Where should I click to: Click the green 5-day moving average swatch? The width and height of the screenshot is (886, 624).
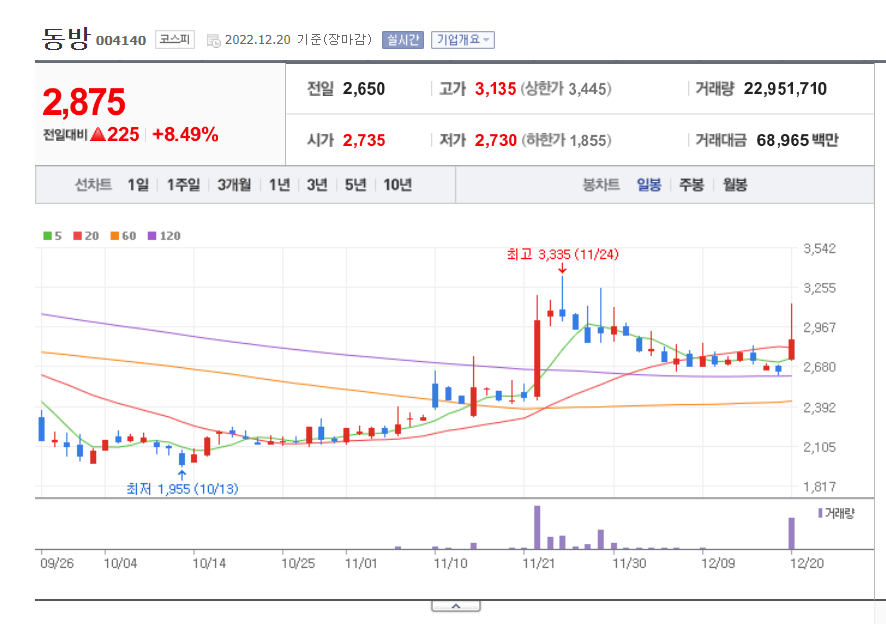[47, 236]
